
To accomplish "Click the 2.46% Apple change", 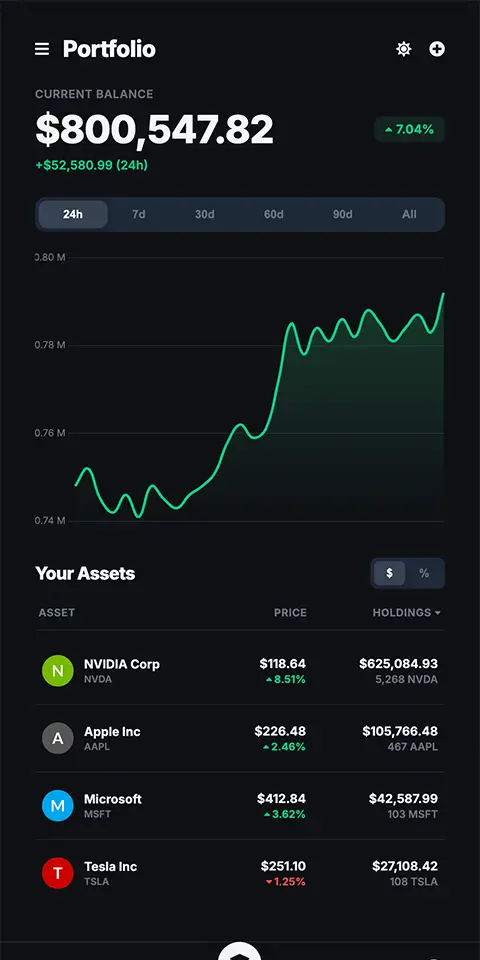I will click(x=284, y=747).
